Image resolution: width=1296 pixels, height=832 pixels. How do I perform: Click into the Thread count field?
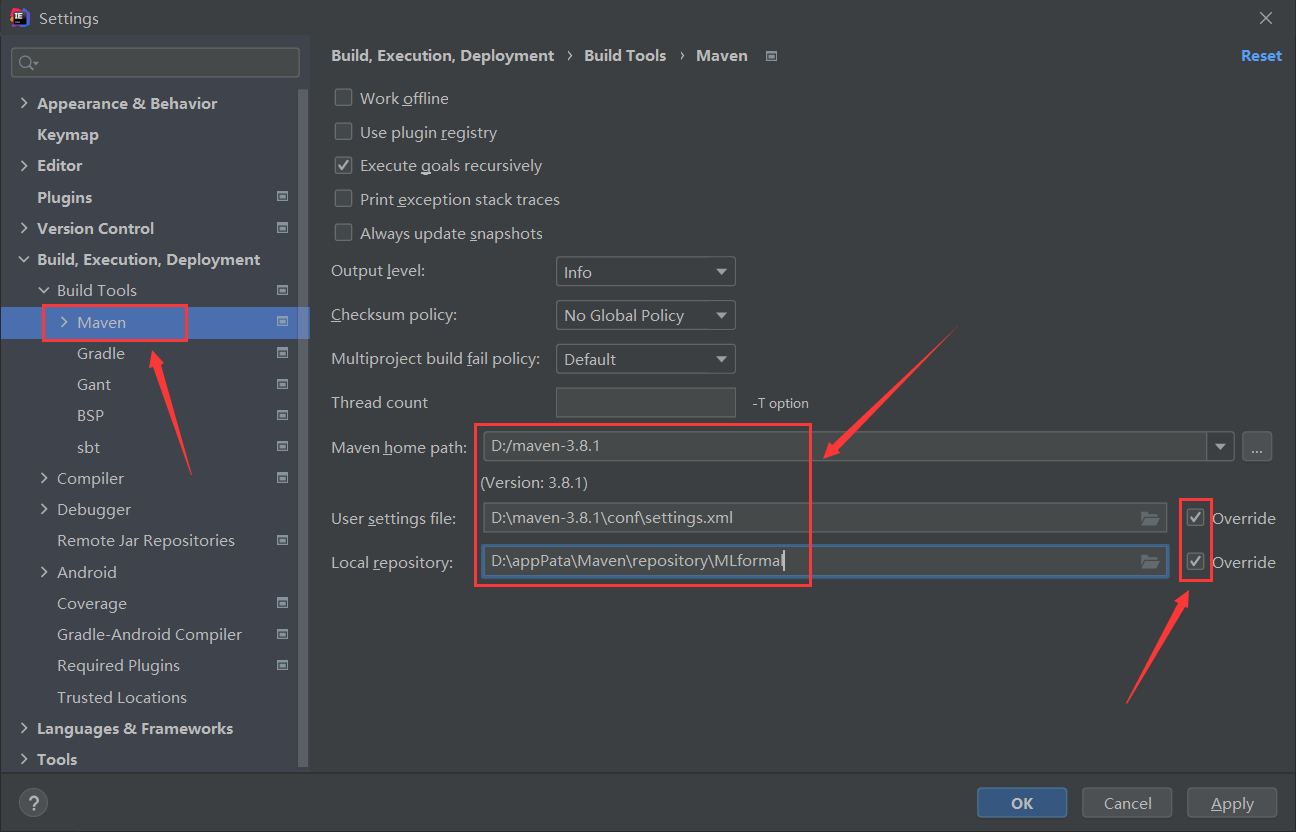point(646,402)
